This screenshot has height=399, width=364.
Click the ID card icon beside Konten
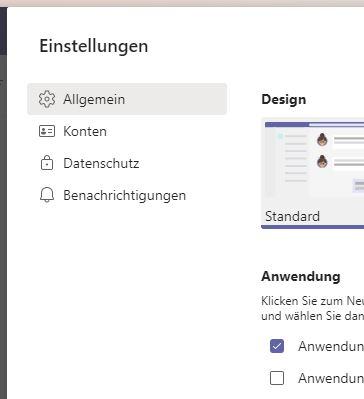47,131
